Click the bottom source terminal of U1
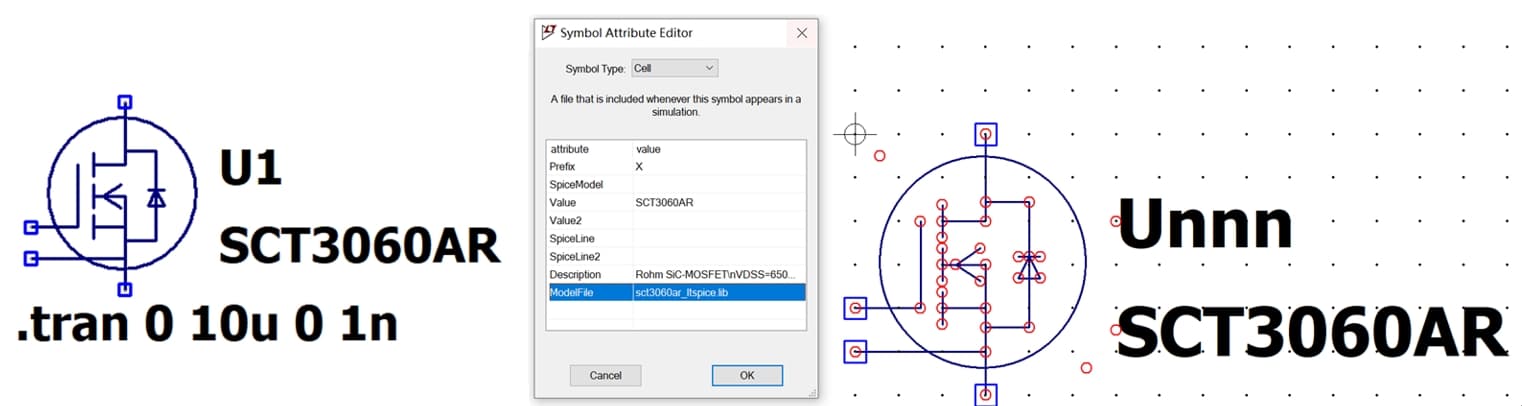Image resolution: width=1522 pixels, height=406 pixels. 124,289
